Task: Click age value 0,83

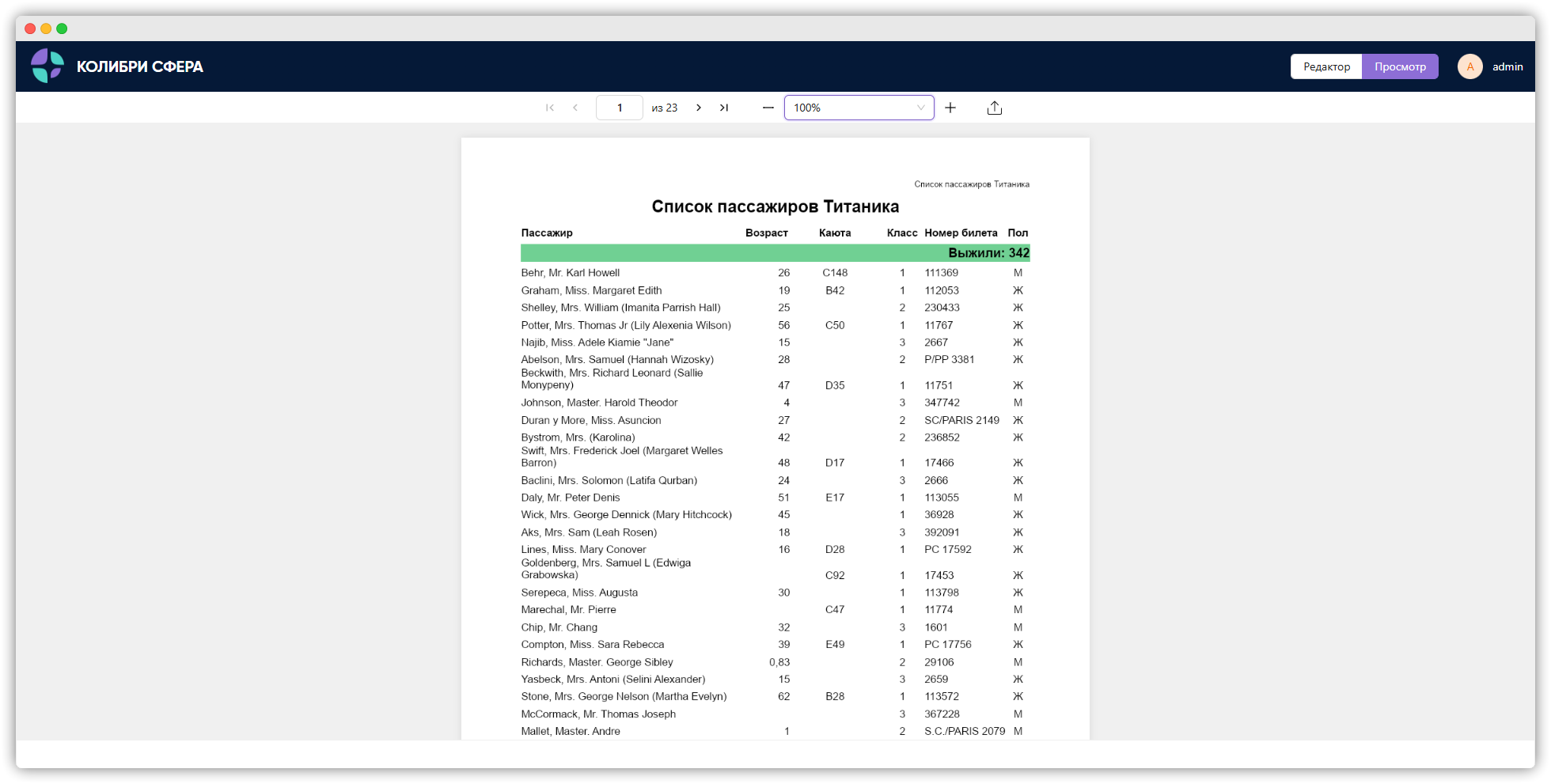Action: click(779, 662)
